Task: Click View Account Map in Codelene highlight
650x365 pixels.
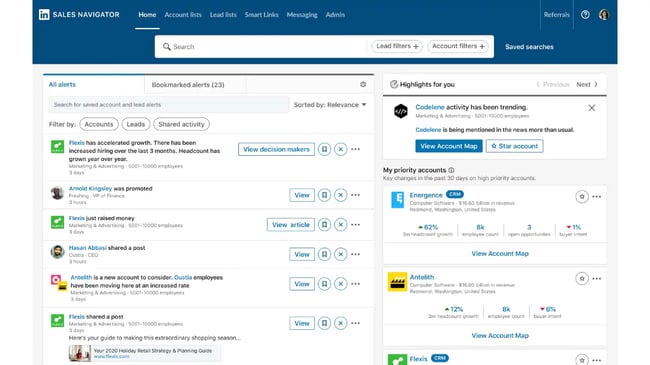Action: click(x=449, y=146)
